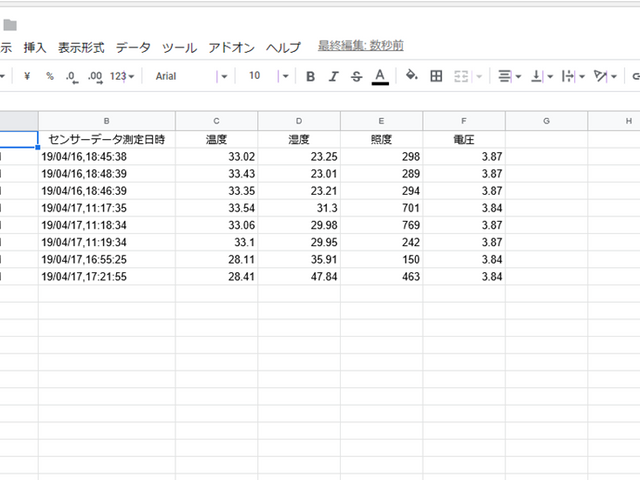The width and height of the screenshot is (640, 480).
Task: Select column D header
Action: 299,121
